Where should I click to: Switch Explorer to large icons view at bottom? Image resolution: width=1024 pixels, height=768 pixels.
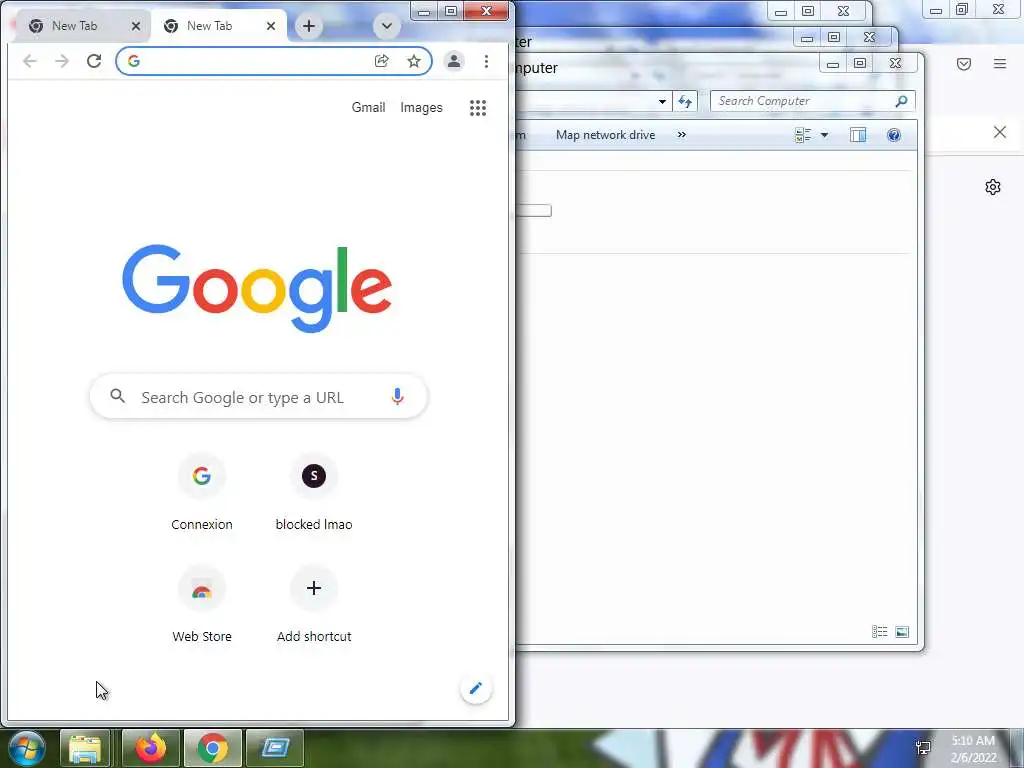pyautogui.click(x=902, y=632)
